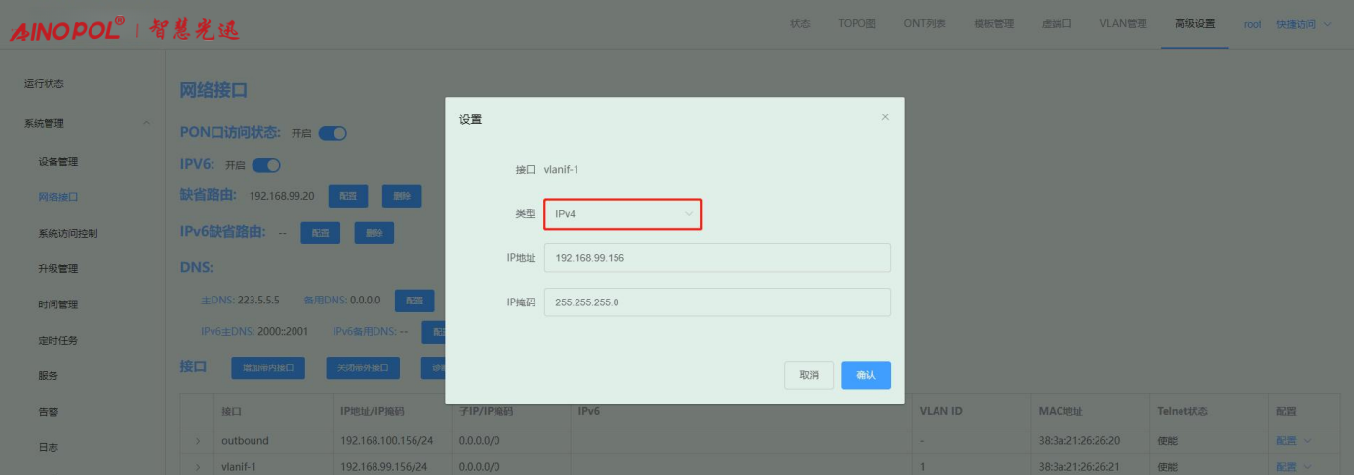Expand the outbound interface row
The width and height of the screenshot is (1354, 475).
tap(198, 441)
